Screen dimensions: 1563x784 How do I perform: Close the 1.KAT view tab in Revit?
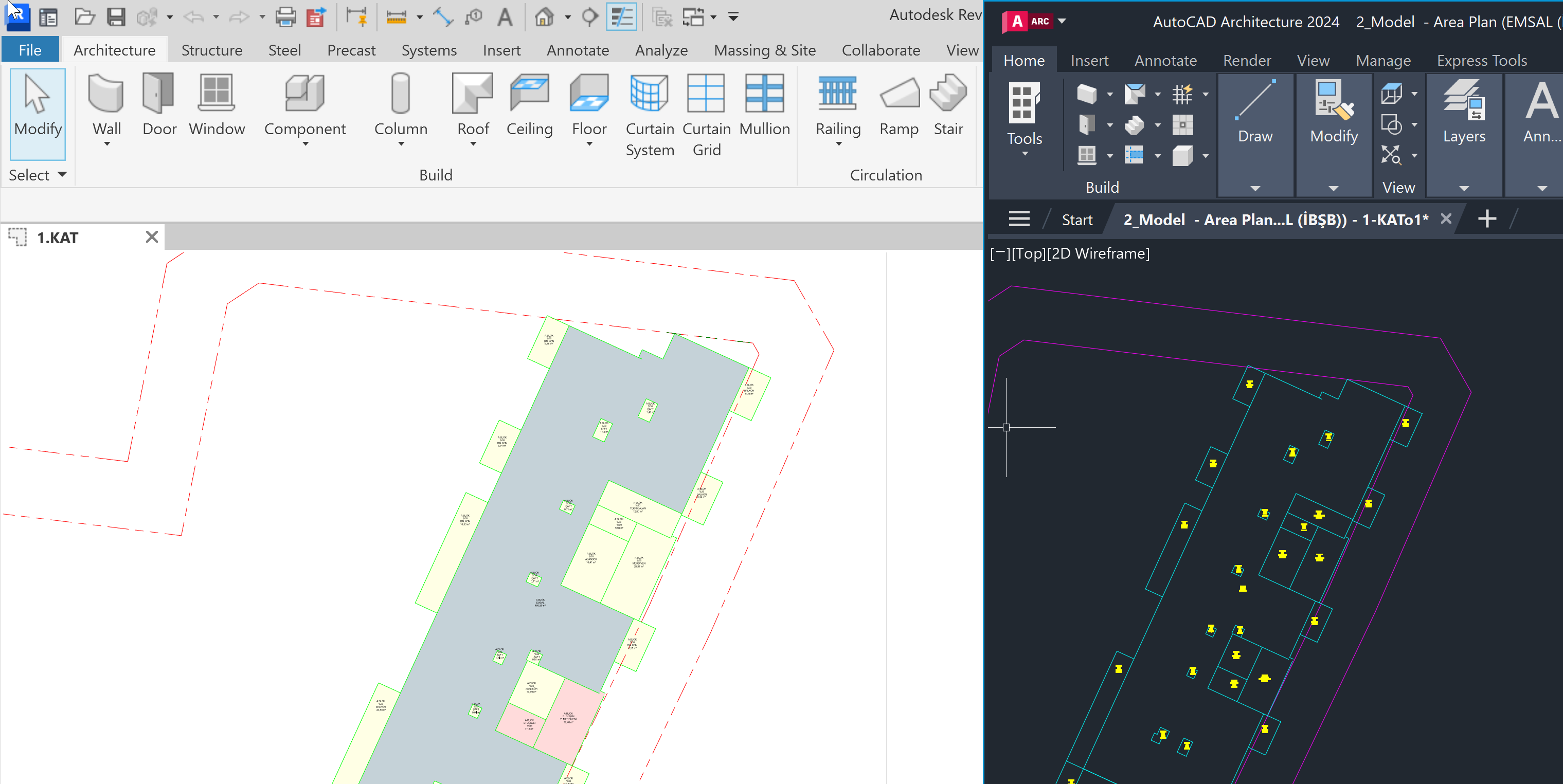[151, 237]
